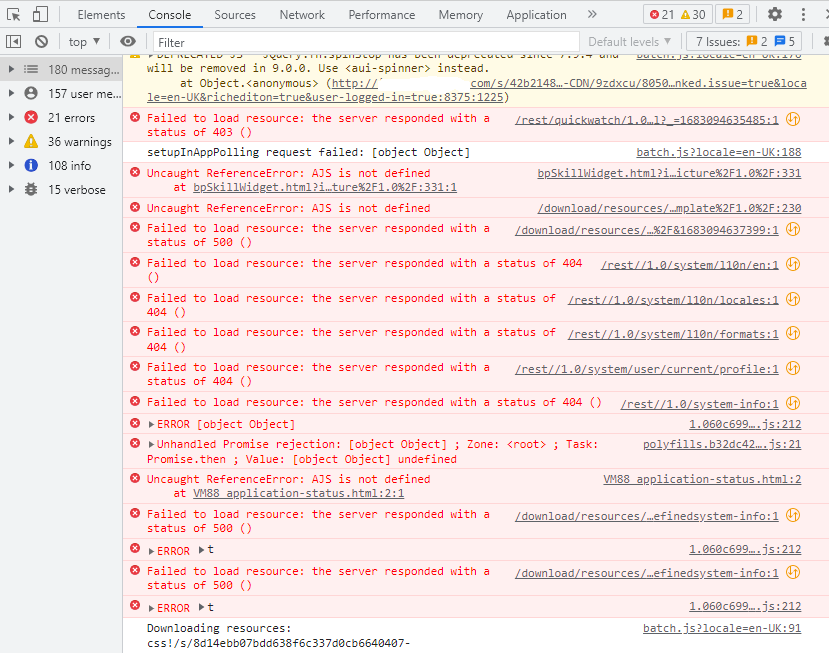Viewport: 829px width, 653px height.
Task: Open the Issues notification badge
Action: (734, 14)
